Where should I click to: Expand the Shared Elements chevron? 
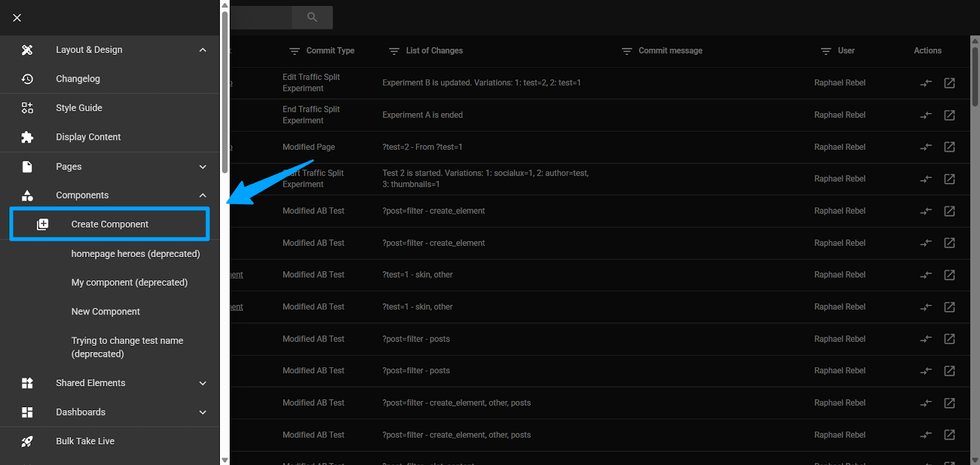(x=202, y=383)
